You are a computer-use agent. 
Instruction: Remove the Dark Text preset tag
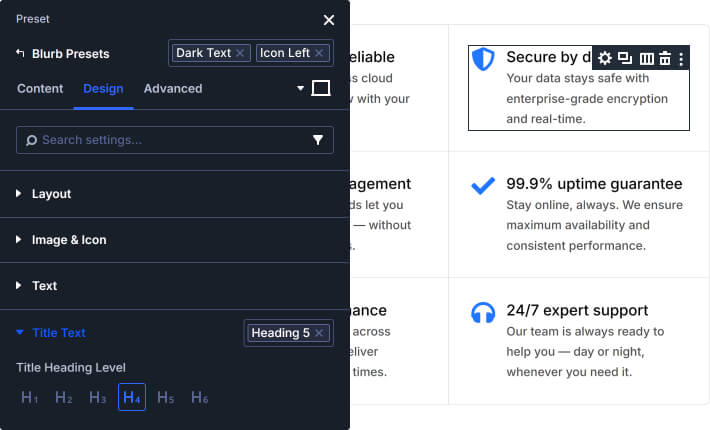click(241, 53)
